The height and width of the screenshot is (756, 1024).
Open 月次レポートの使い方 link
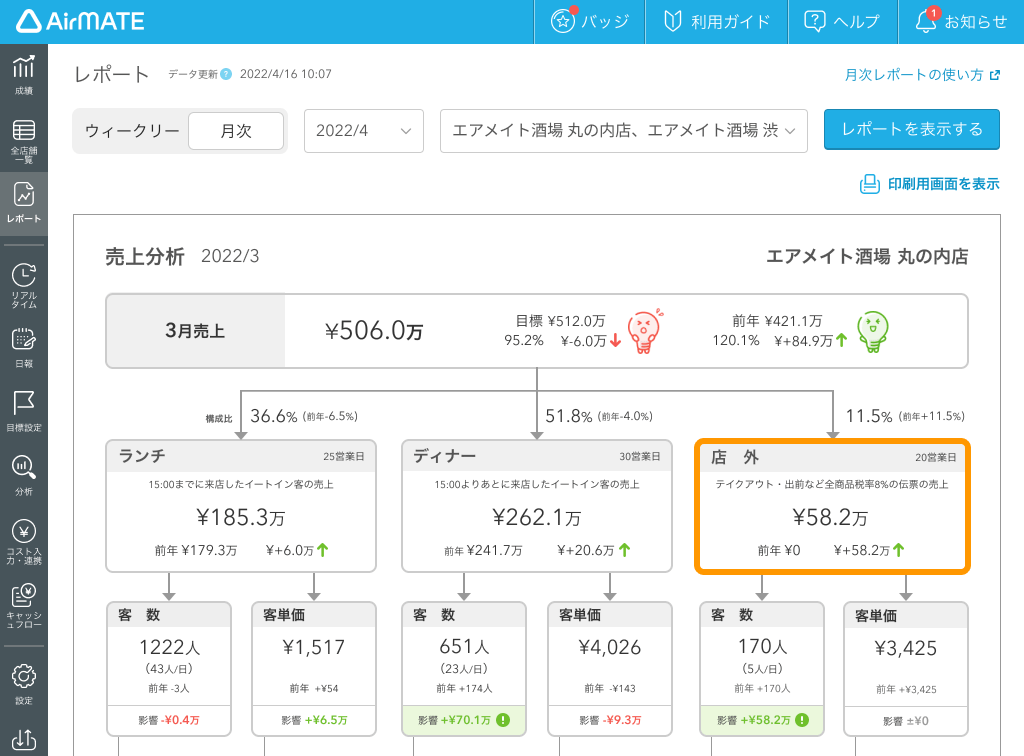[922, 74]
